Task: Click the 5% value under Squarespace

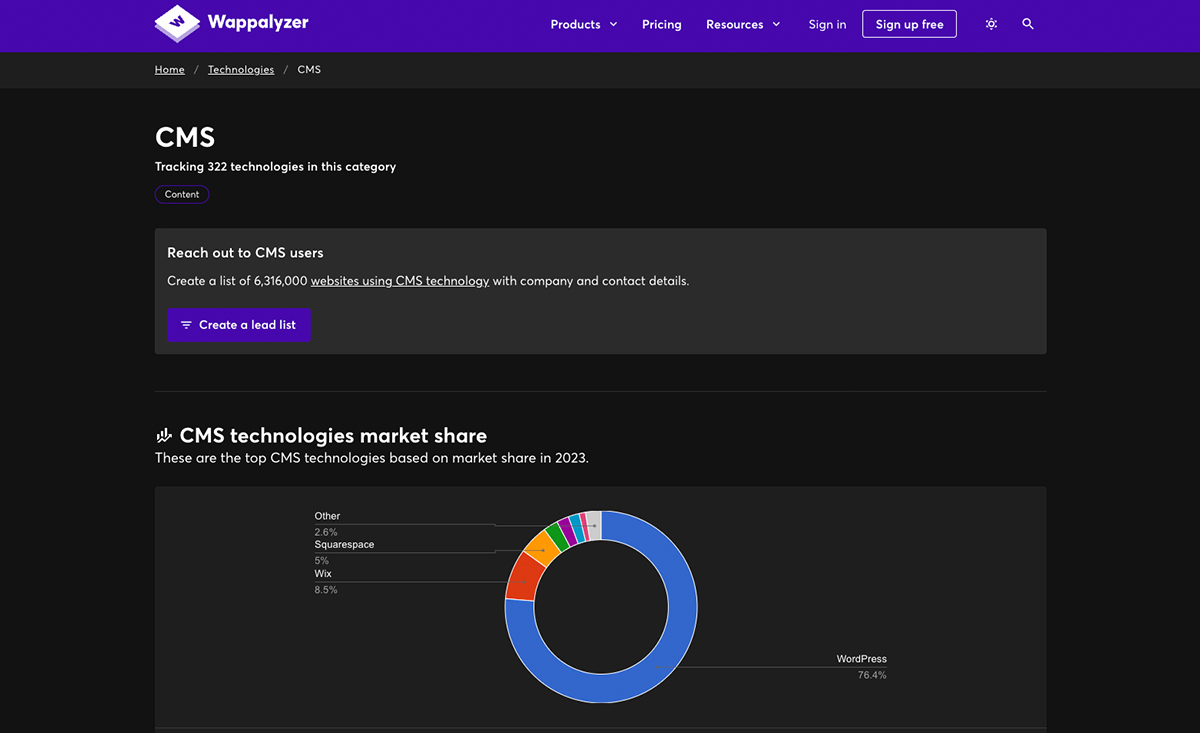Action: click(322, 561)
